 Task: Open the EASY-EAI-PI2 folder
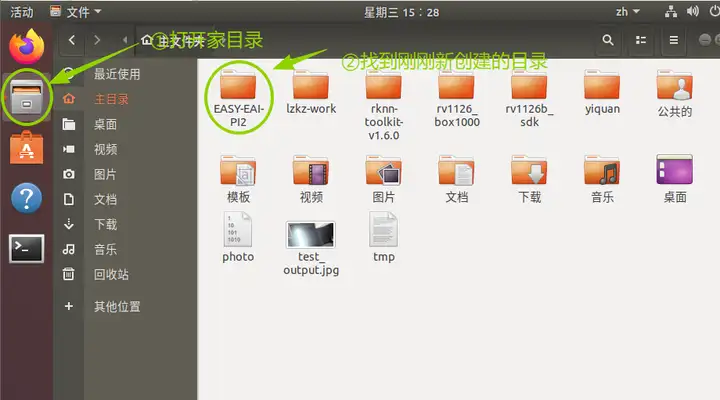pos(238,98)
